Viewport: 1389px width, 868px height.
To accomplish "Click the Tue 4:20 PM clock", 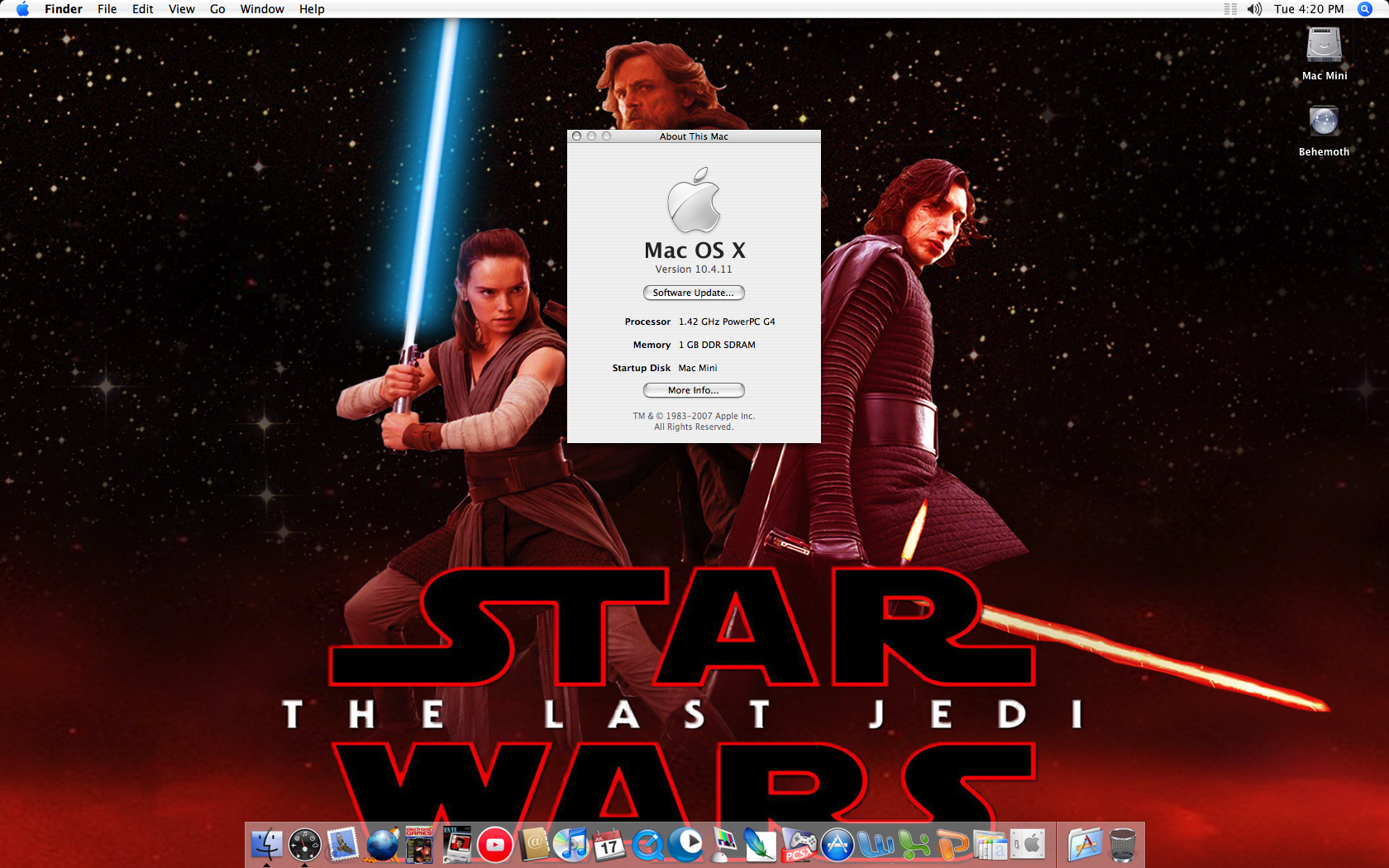I will [1309, 9].
